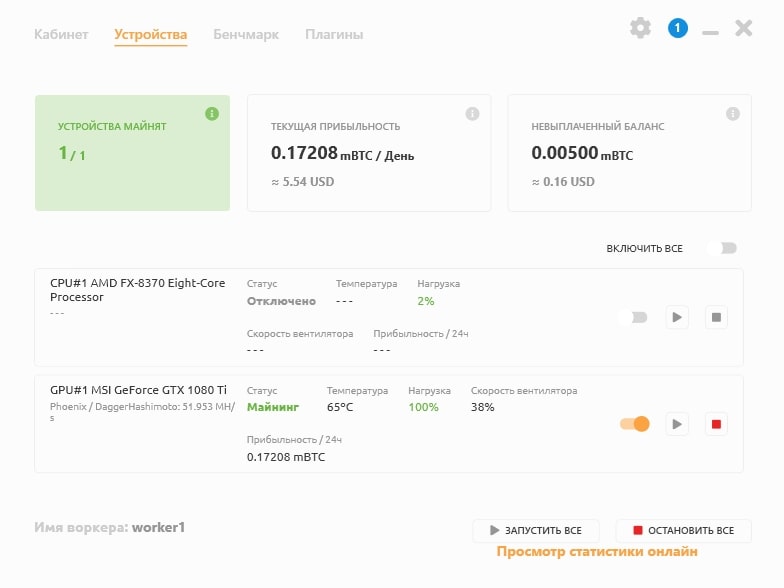This screenshot has width=784, height=588.
Task: Open Просмотр статистики онлайн link
Action: (597, 552)
